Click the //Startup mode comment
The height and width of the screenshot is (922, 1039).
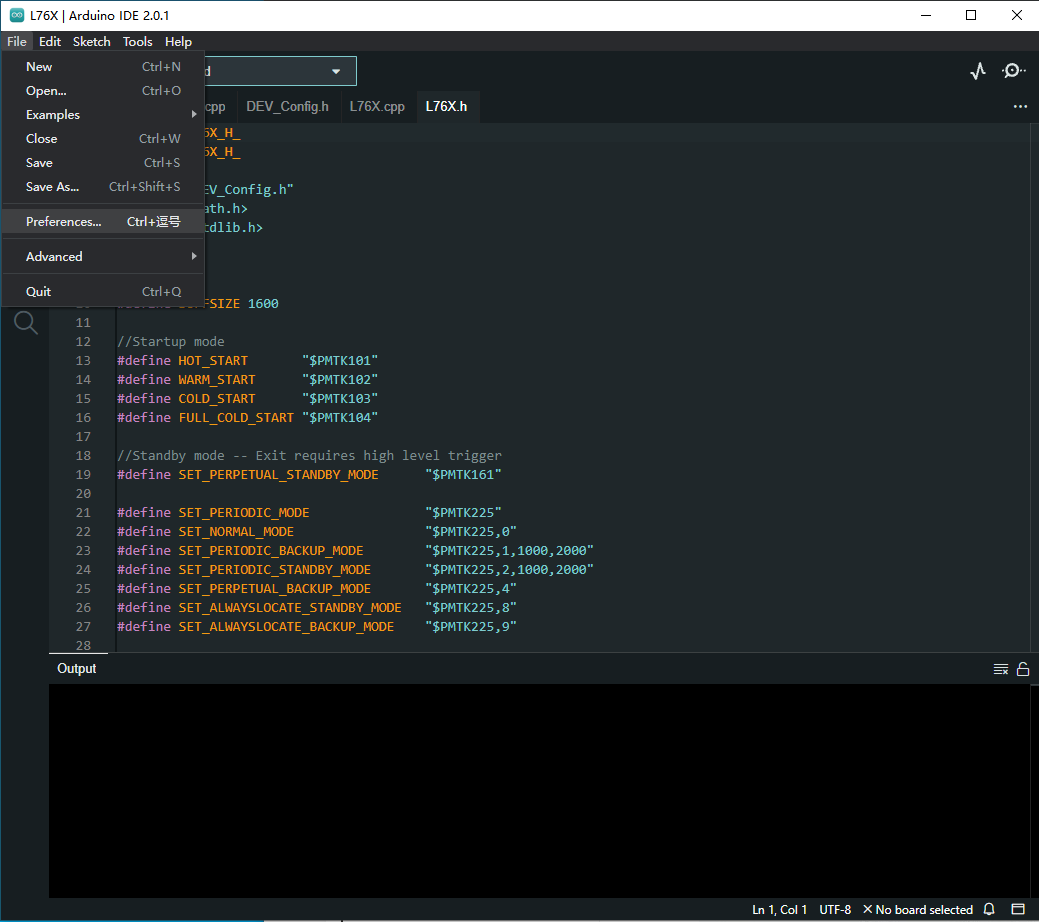point(171,341)
